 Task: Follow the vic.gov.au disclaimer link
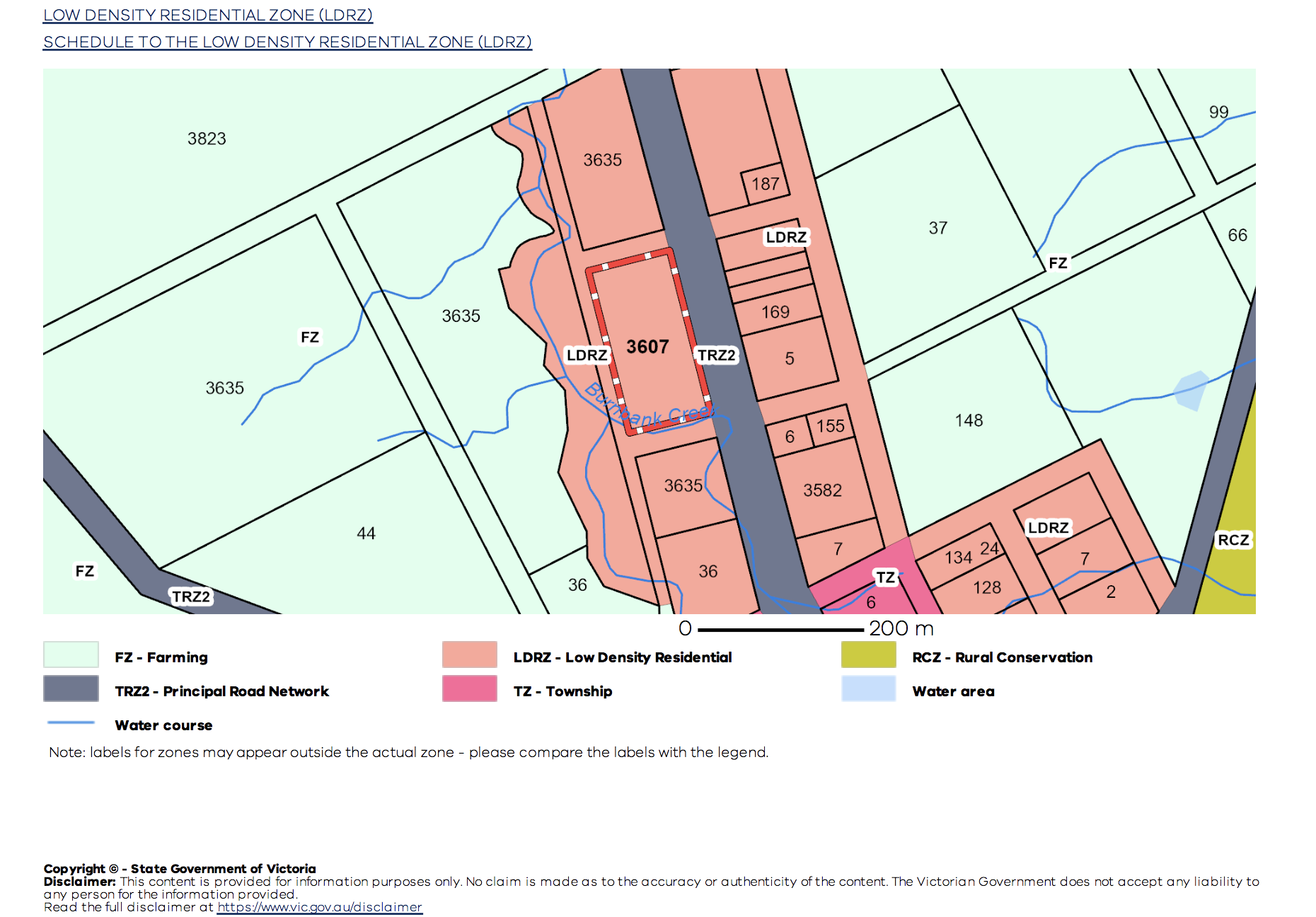click(x=320, y=907)
